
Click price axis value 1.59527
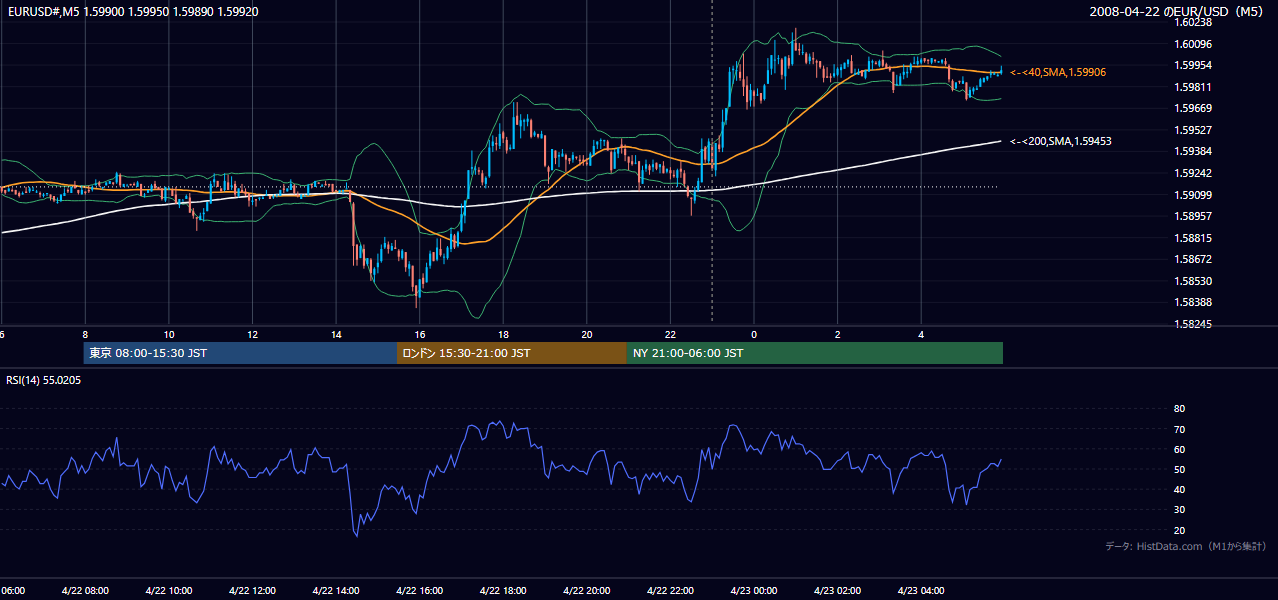tap(1193, 130)
